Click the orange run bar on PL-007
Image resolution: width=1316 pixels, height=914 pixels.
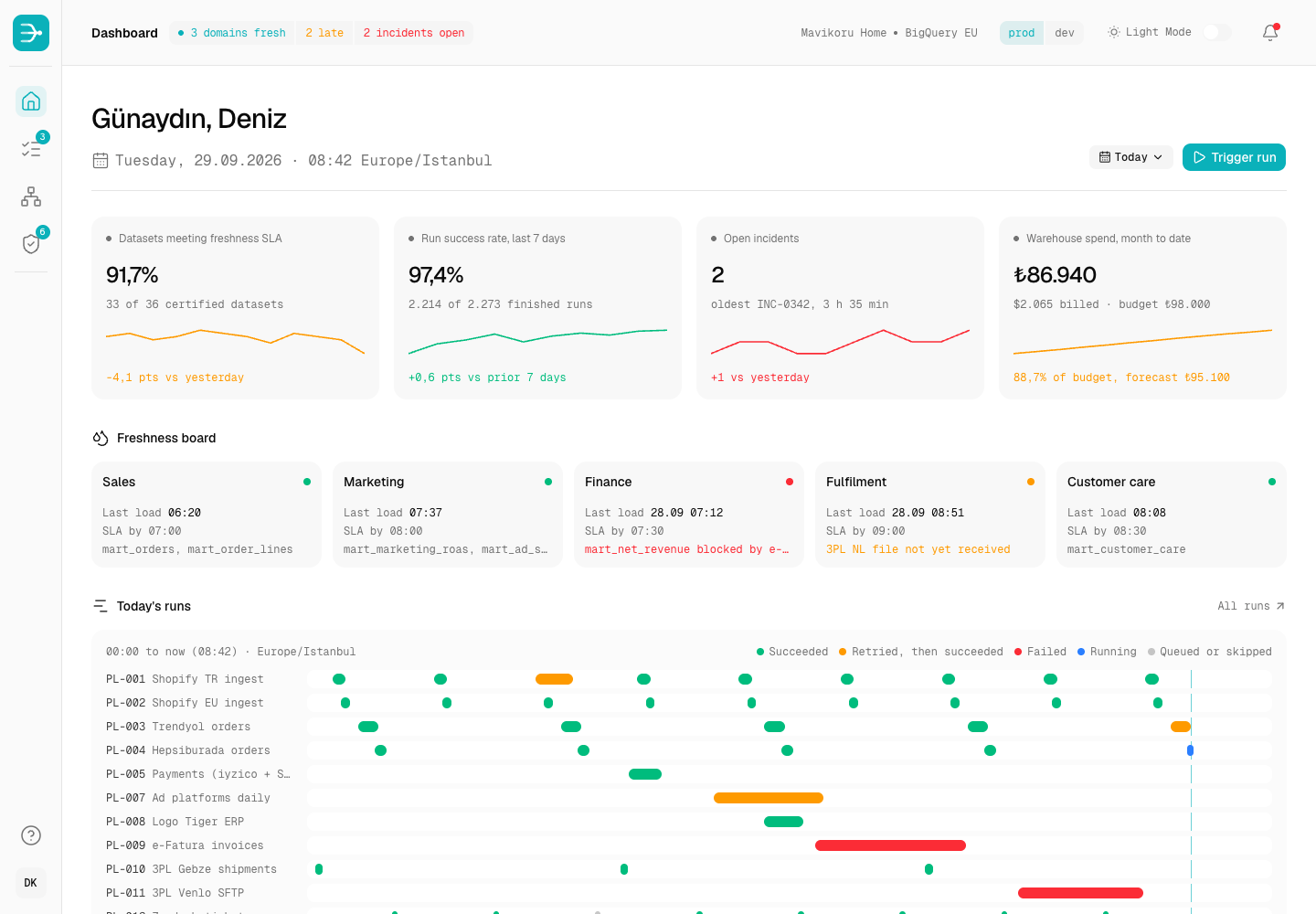[769, 798]
